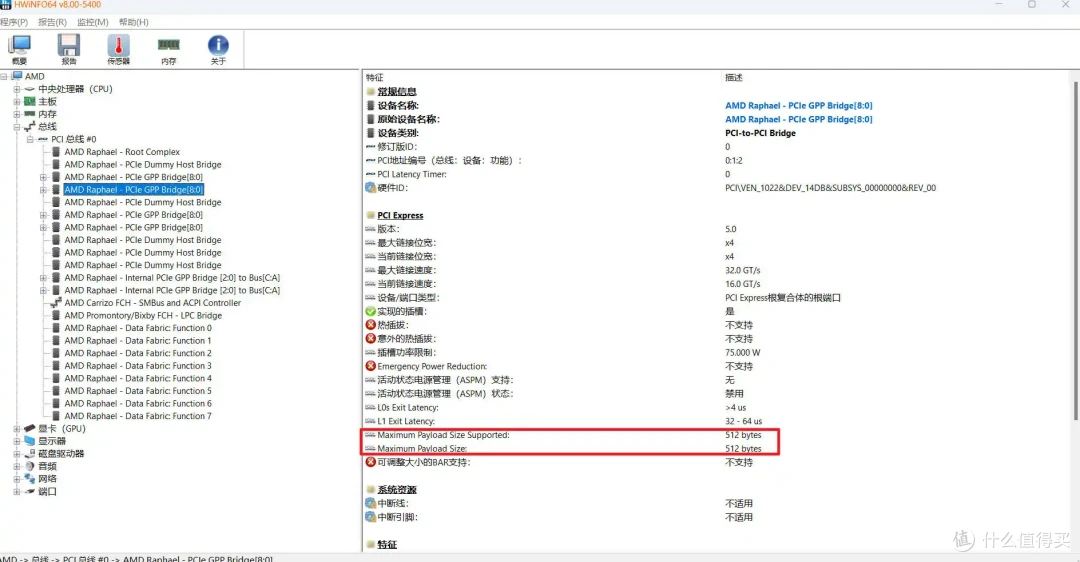1080x562 pixels.
Task: Select the 主板 motherboard node icon
Action: [30, 101]
